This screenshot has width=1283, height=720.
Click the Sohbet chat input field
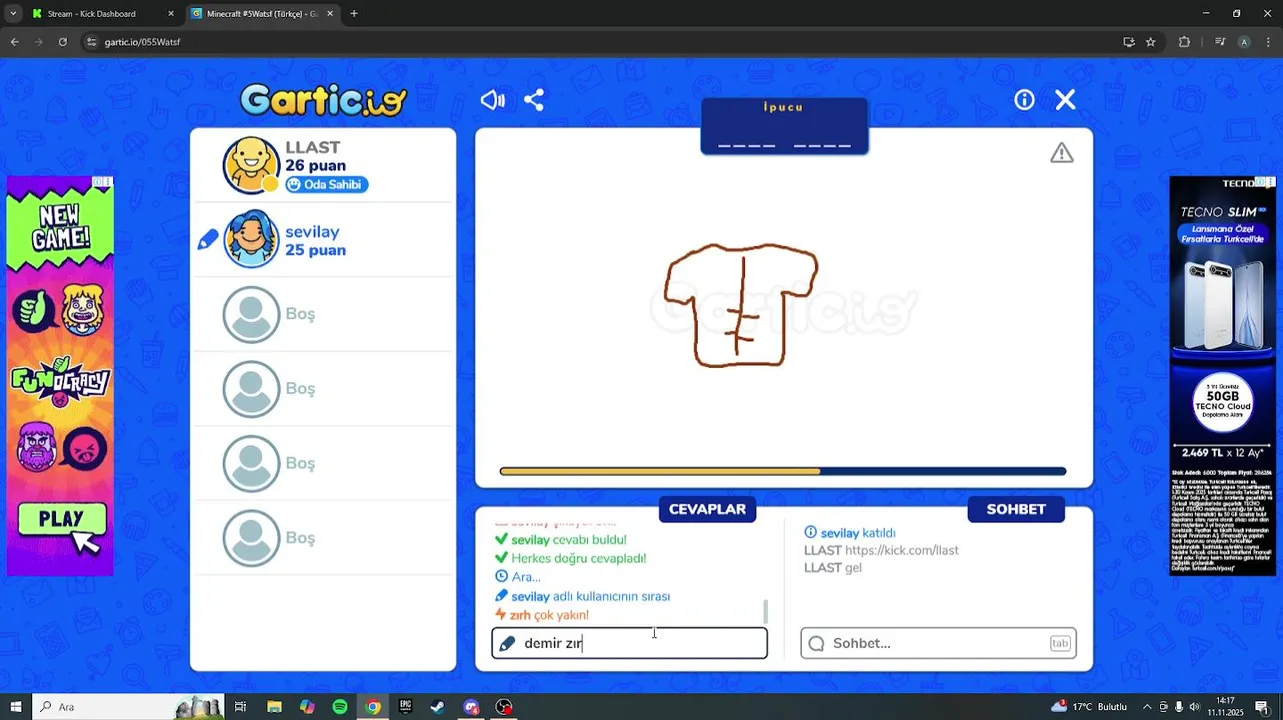(x=938, y=643)
